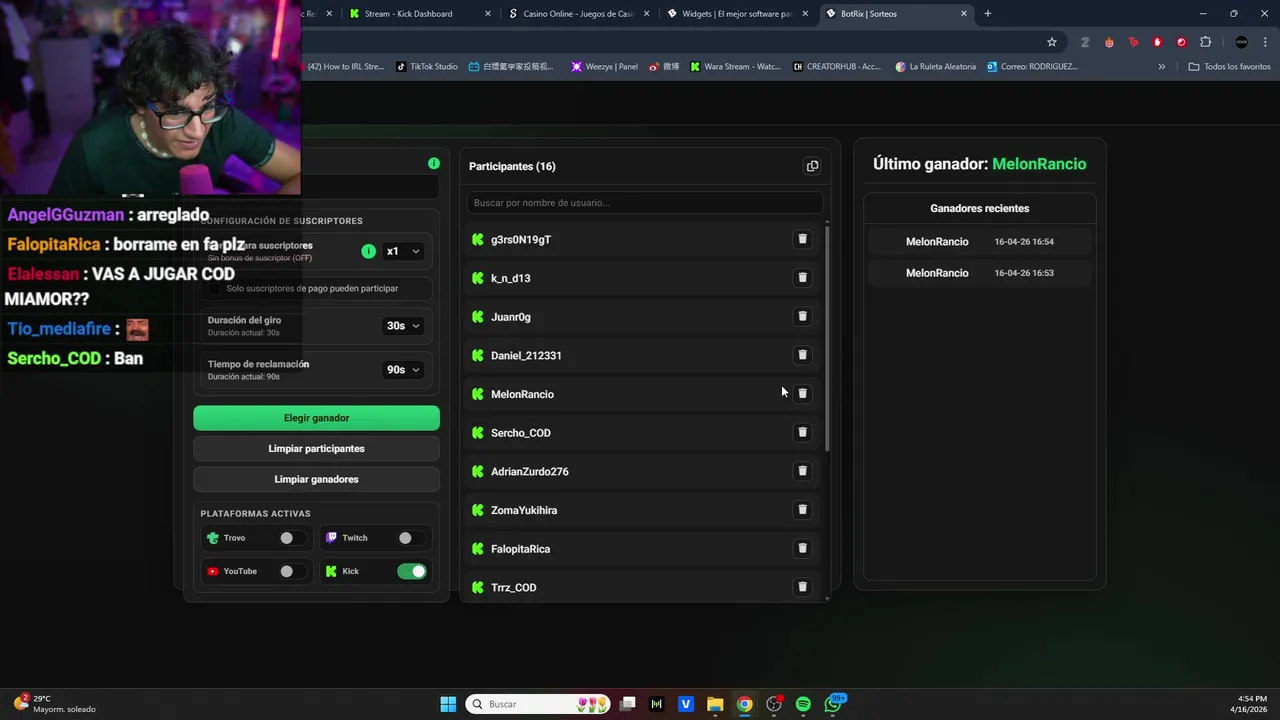Click 'Último ganador: MelonRancio' heading

980,164
